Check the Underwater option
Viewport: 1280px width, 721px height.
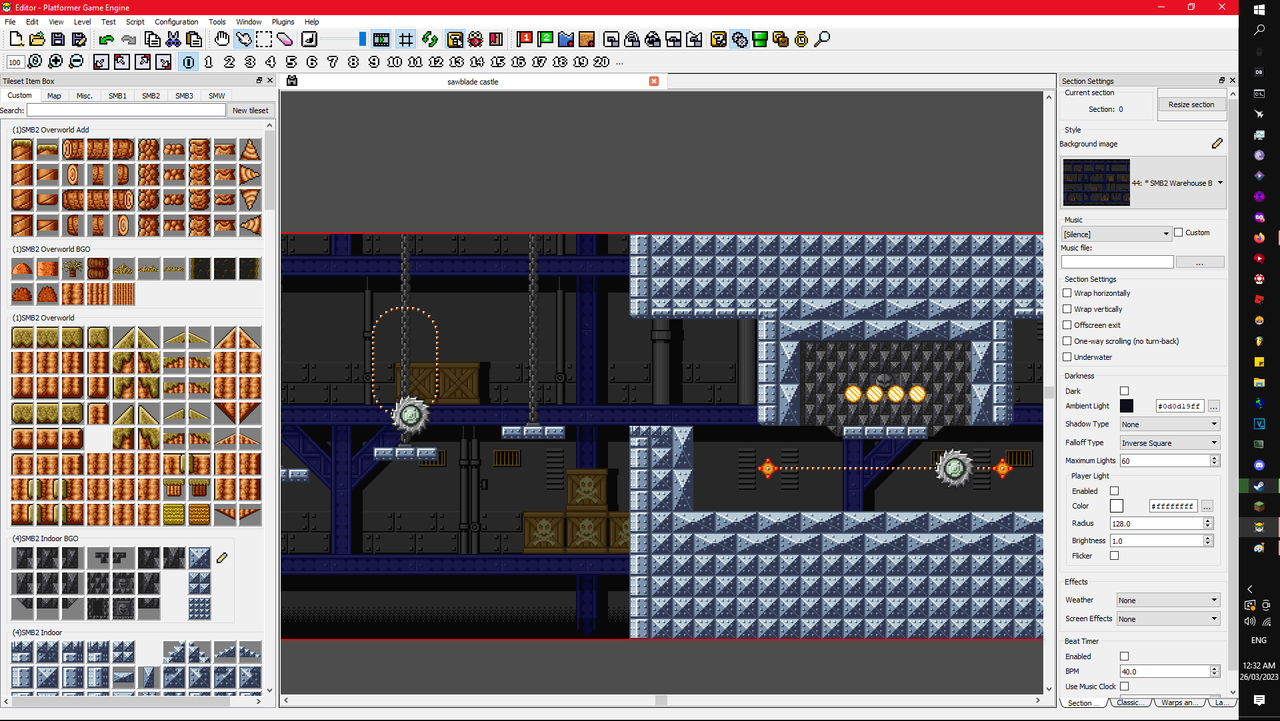[1067, 357]
